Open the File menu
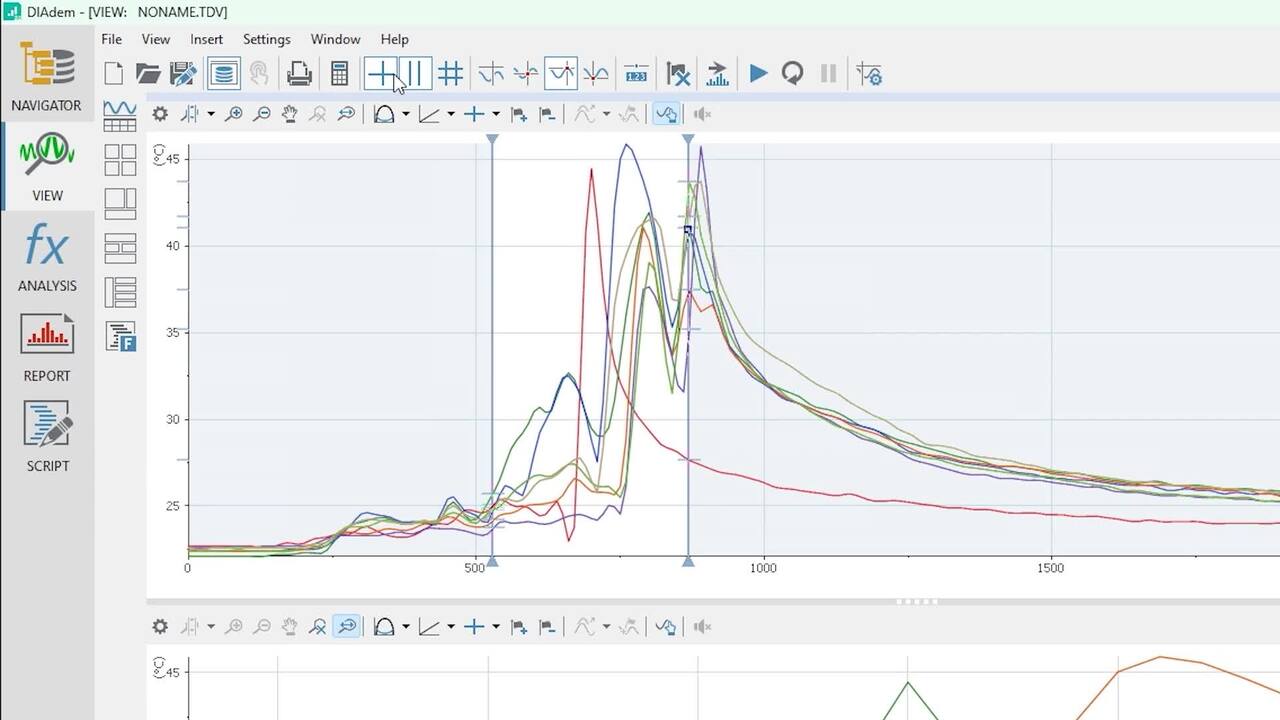The image size is (1280, 720). 112,39
